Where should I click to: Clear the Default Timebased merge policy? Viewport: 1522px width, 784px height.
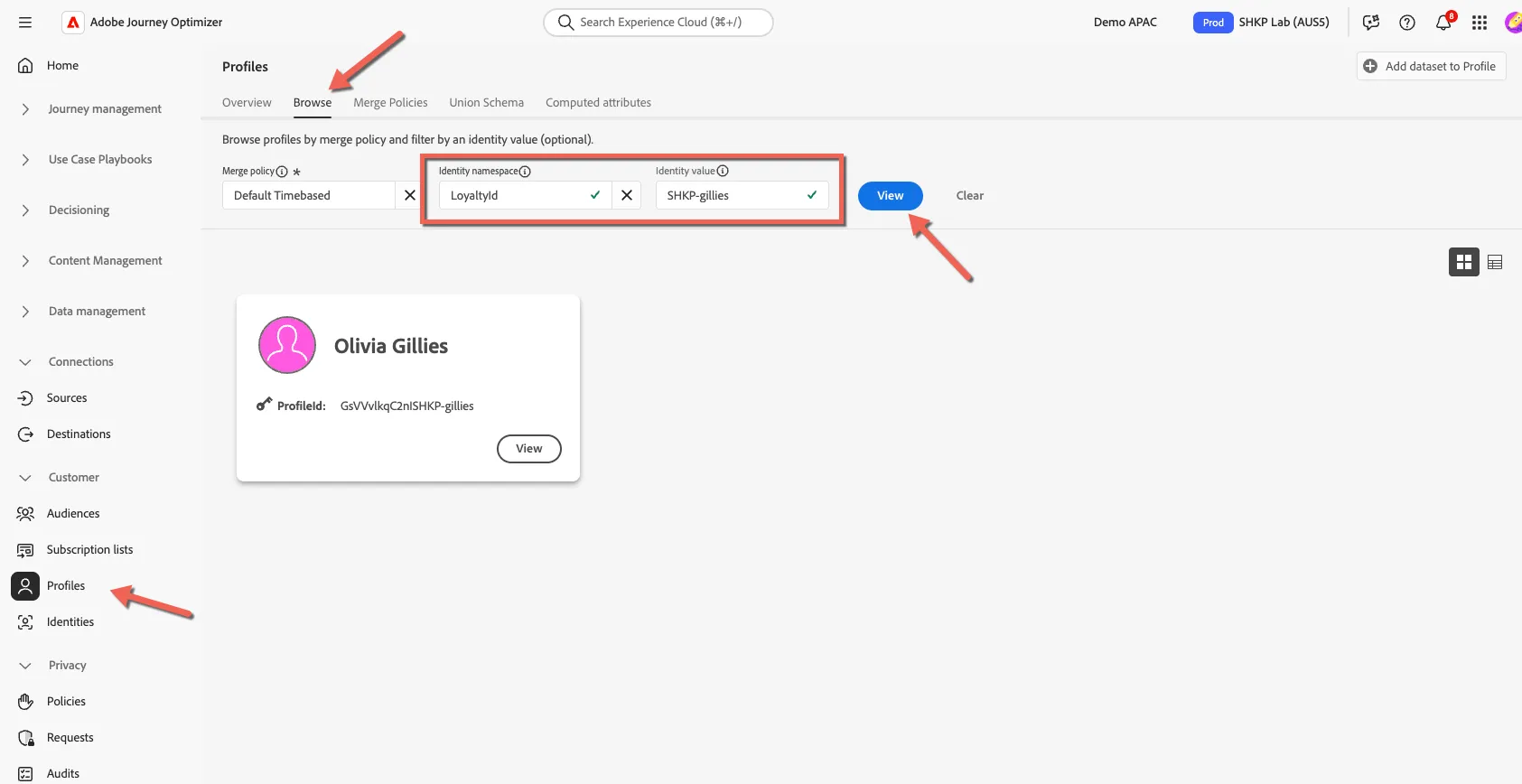coord(410,195)
